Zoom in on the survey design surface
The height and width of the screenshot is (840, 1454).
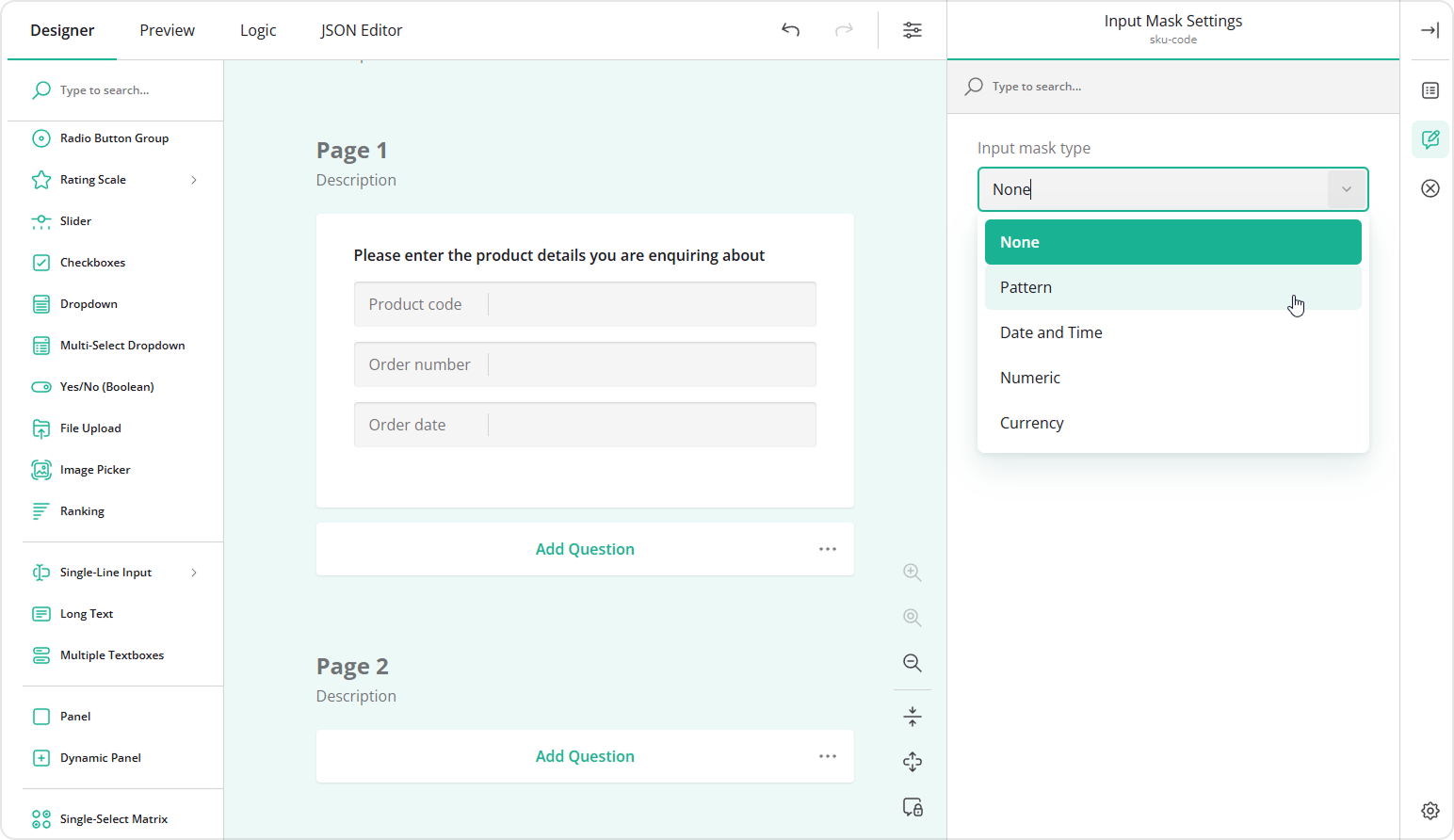coord(912,573)
